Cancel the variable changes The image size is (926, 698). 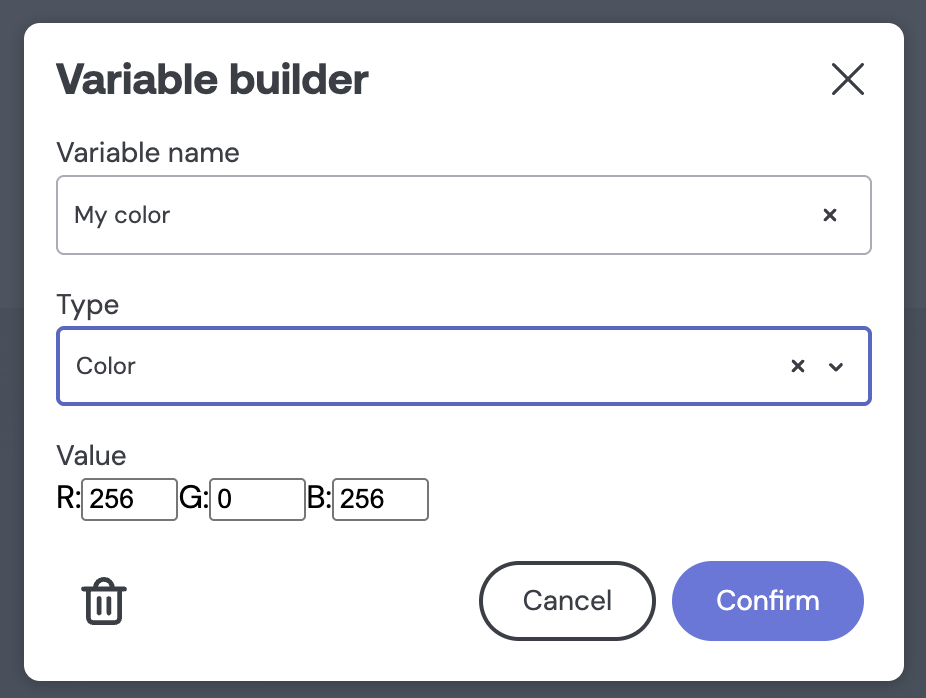tap(567, 601)
